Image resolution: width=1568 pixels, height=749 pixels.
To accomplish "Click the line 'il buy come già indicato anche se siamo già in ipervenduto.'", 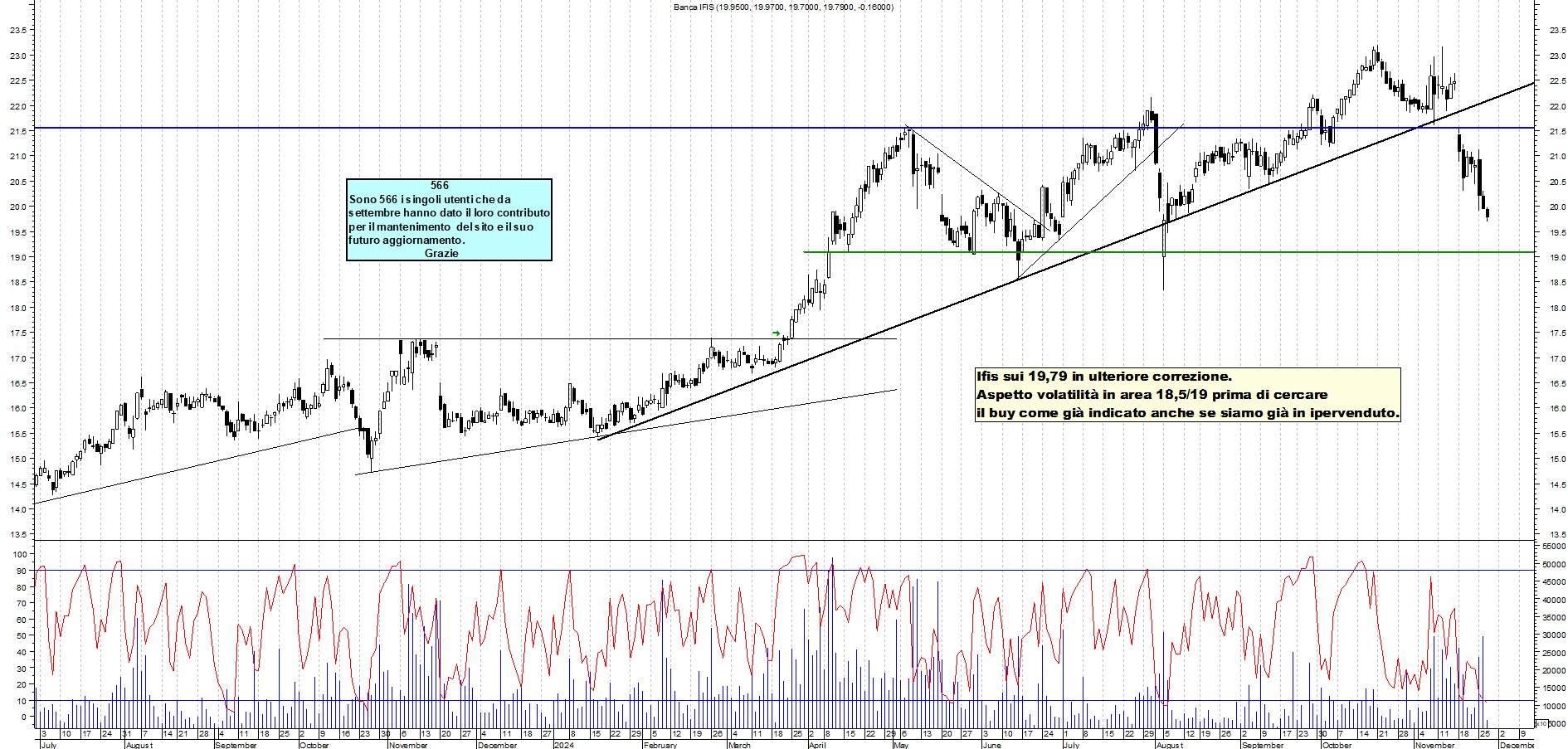I will point(1188,413).
